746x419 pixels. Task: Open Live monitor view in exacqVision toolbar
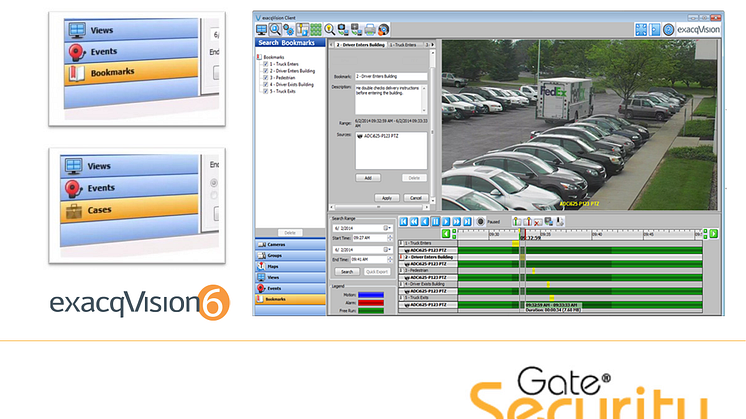pyautogui.click(x=261, y=29)
